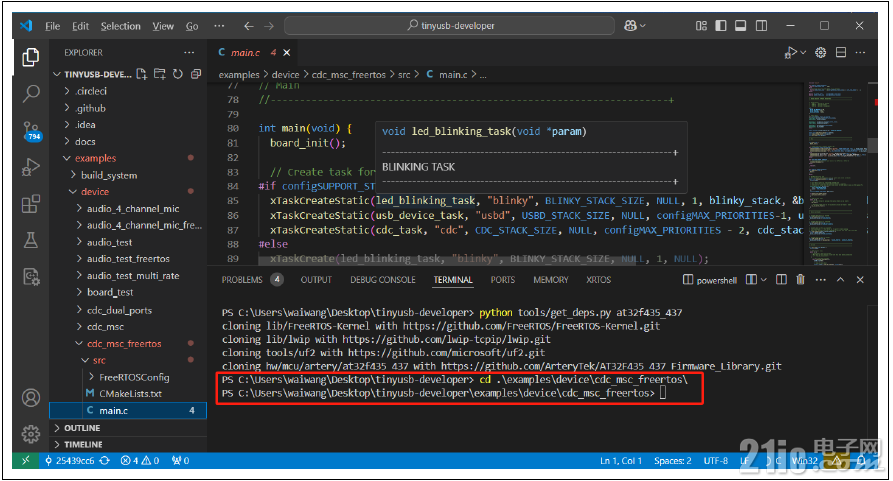
Task: Customize layout icon in title bar
Action: coord(702,26)
